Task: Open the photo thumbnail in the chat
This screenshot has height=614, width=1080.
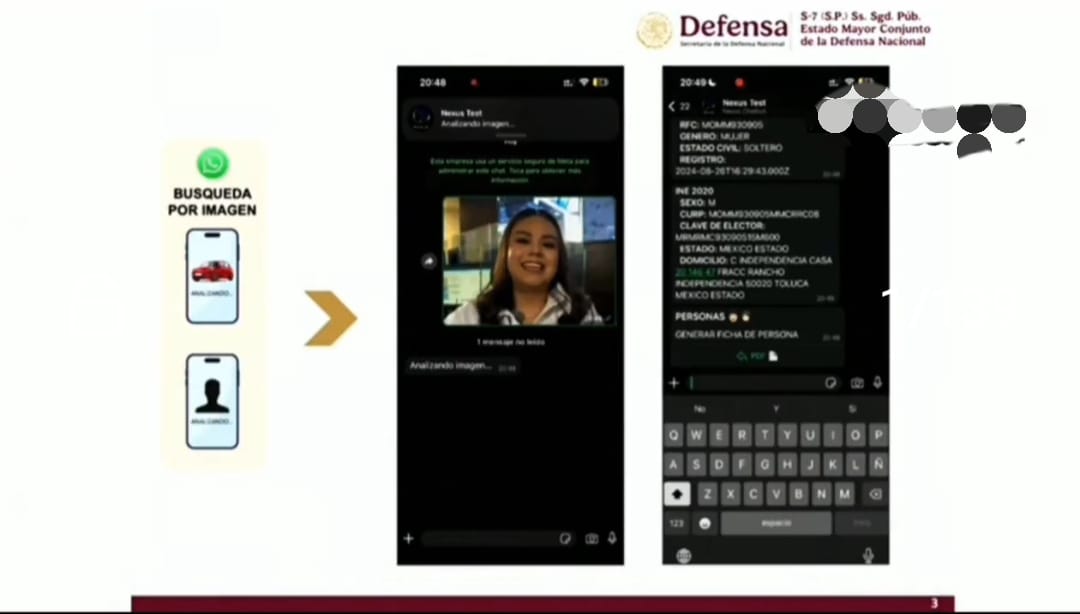Action: [x=529, y=260]
